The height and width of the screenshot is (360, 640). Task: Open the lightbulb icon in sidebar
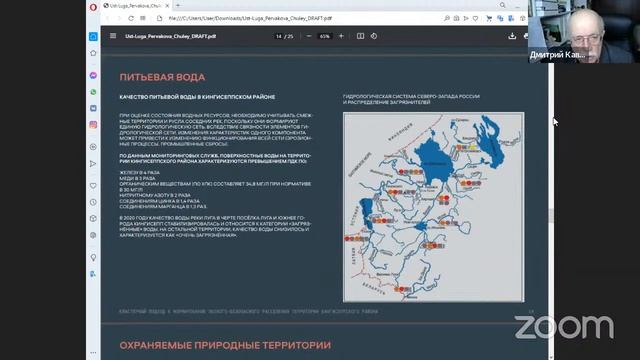(x=93, y=257)
